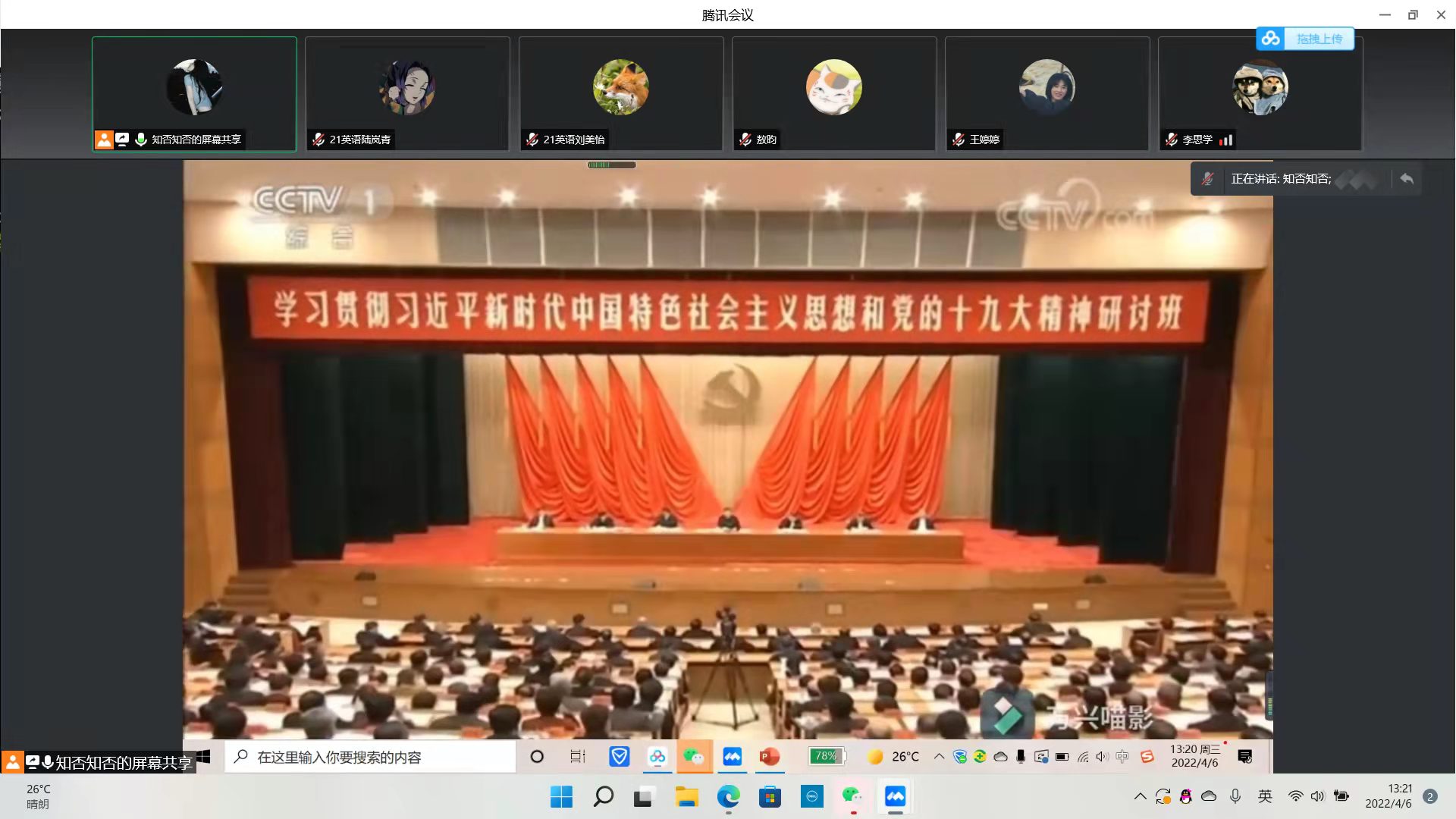Open Tencent Meeting icon in Windows 11 taskbar
Viewport: 1456px width, 819px height.
pos(895,796)
